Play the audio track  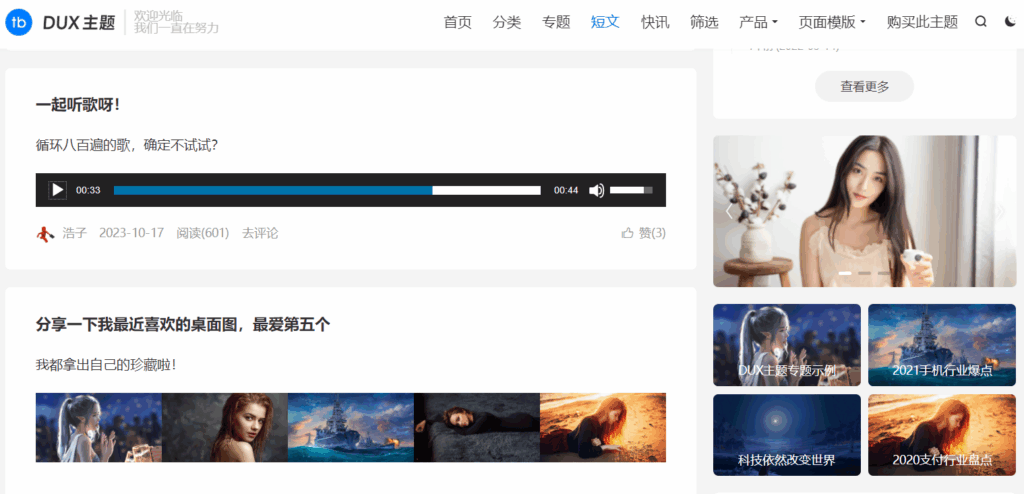pyautogui.click(x=57, y=190)
